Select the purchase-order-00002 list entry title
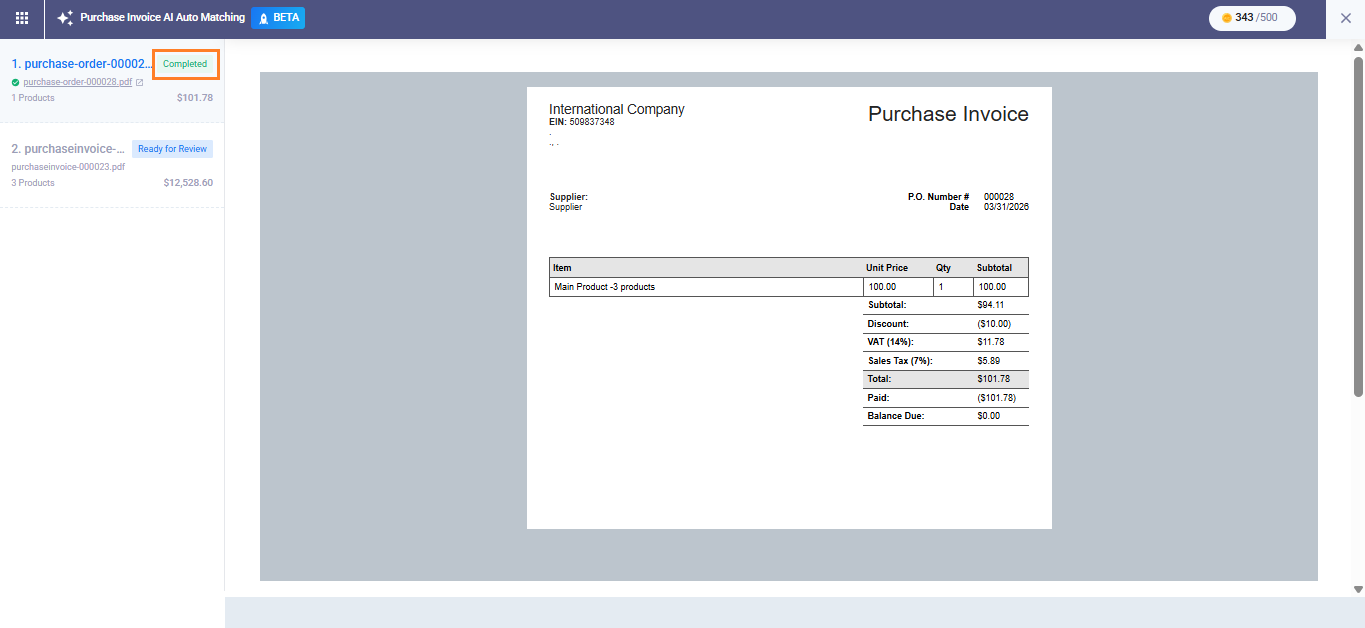The height and width of the screenshot is (628, 1365). pyautogui.click(x=82, y=64)
